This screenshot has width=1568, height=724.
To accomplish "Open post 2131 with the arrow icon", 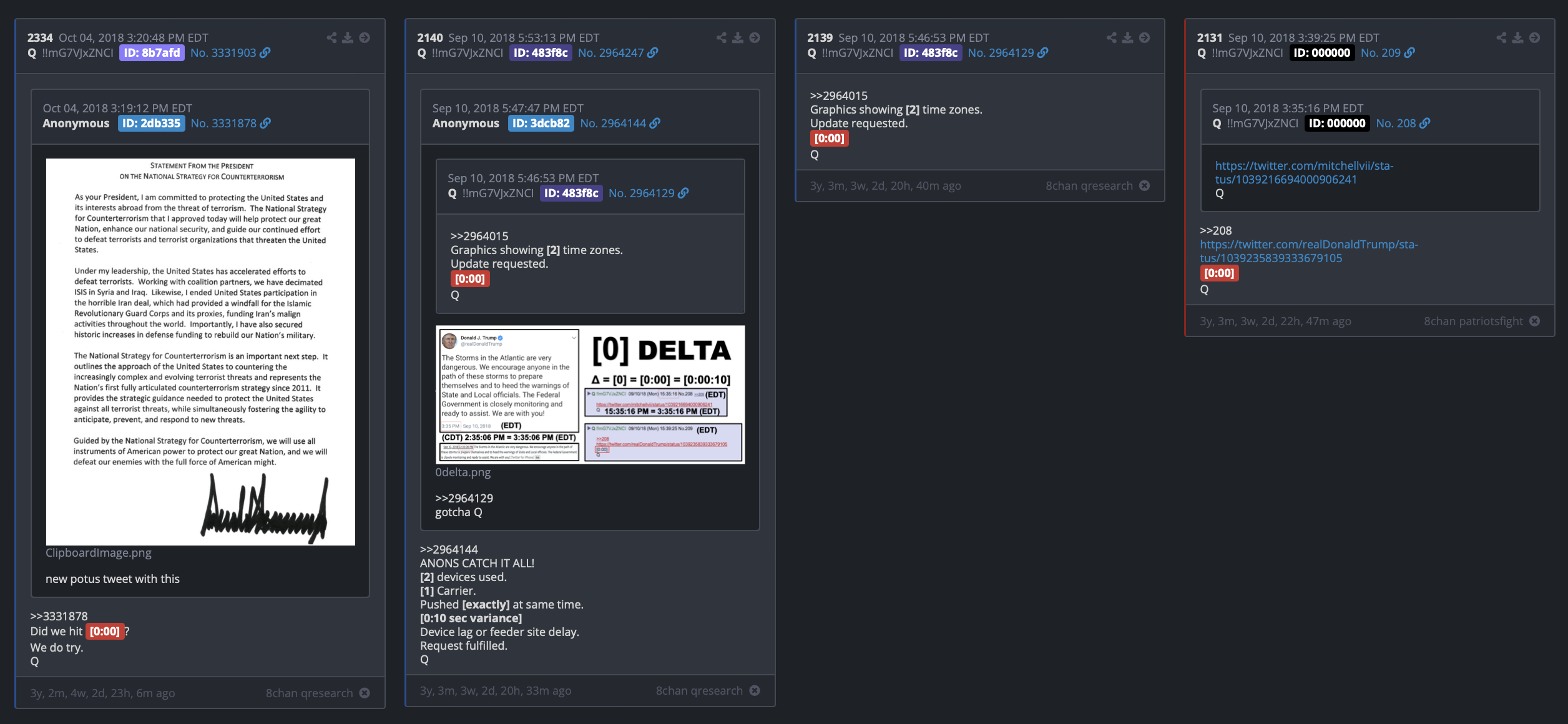I will coord(1534,37).
